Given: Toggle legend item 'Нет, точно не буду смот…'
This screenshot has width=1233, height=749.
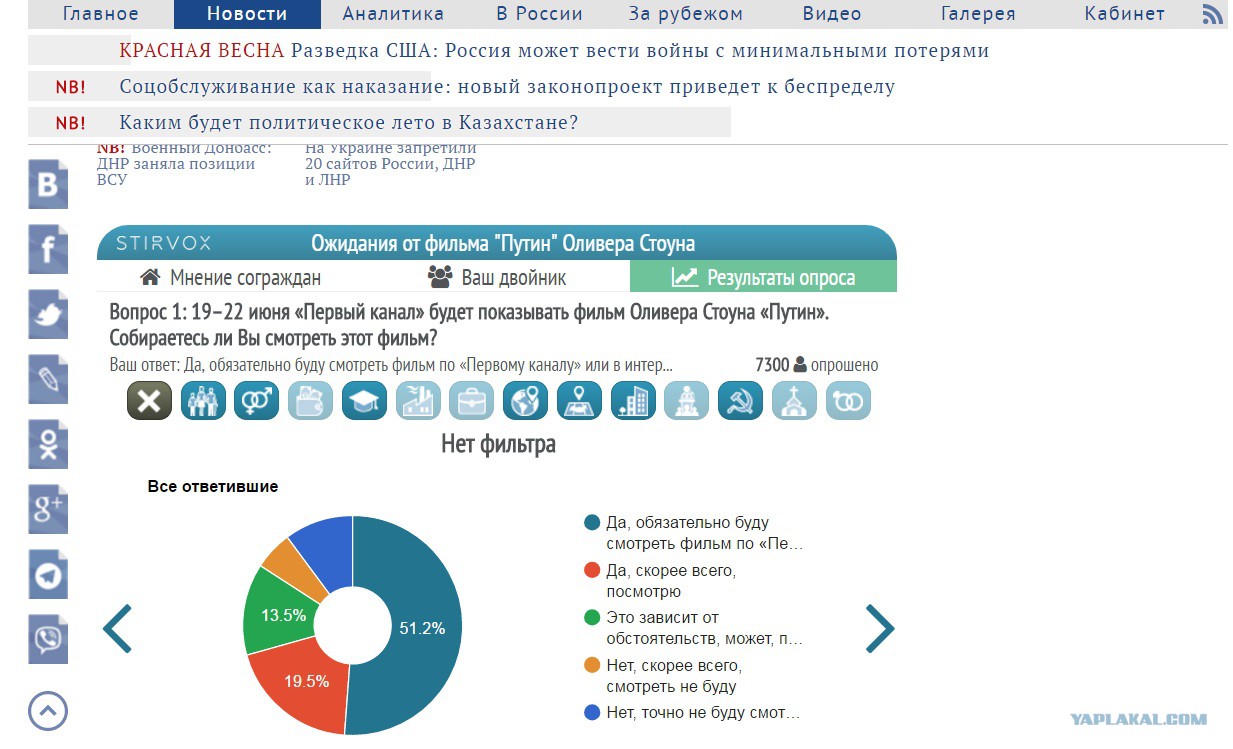Looking at the screenshot, I should click(x=693, y=713).
